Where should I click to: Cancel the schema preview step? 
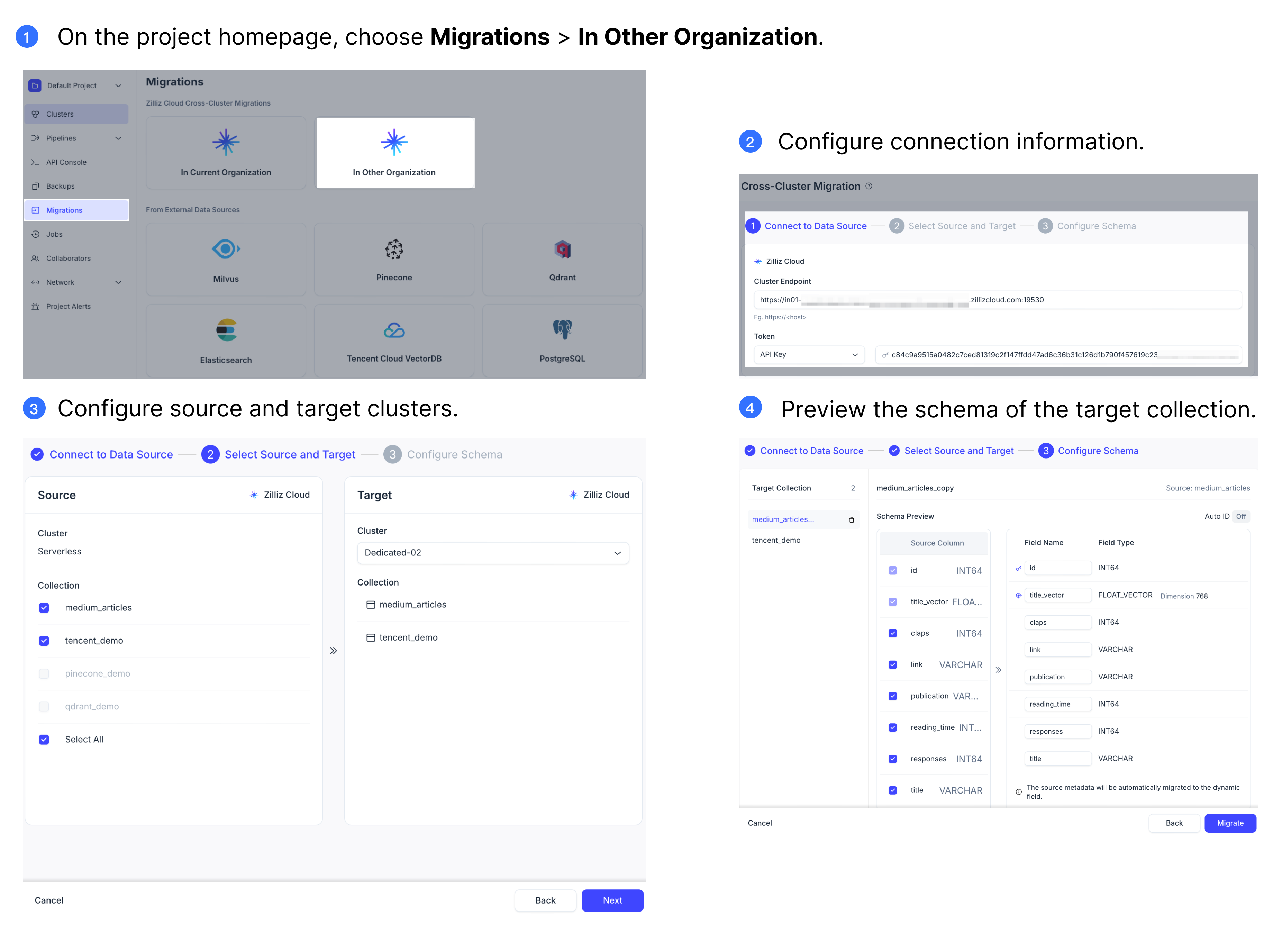tap(760, 823)
